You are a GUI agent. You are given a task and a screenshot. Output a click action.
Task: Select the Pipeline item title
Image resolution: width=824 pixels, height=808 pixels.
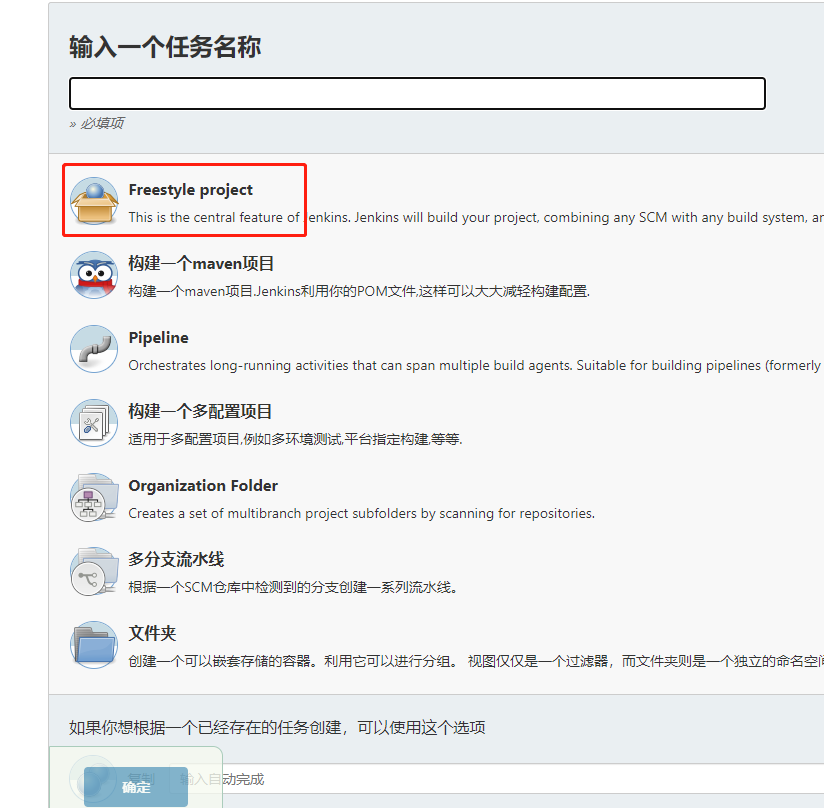[159, 338]
